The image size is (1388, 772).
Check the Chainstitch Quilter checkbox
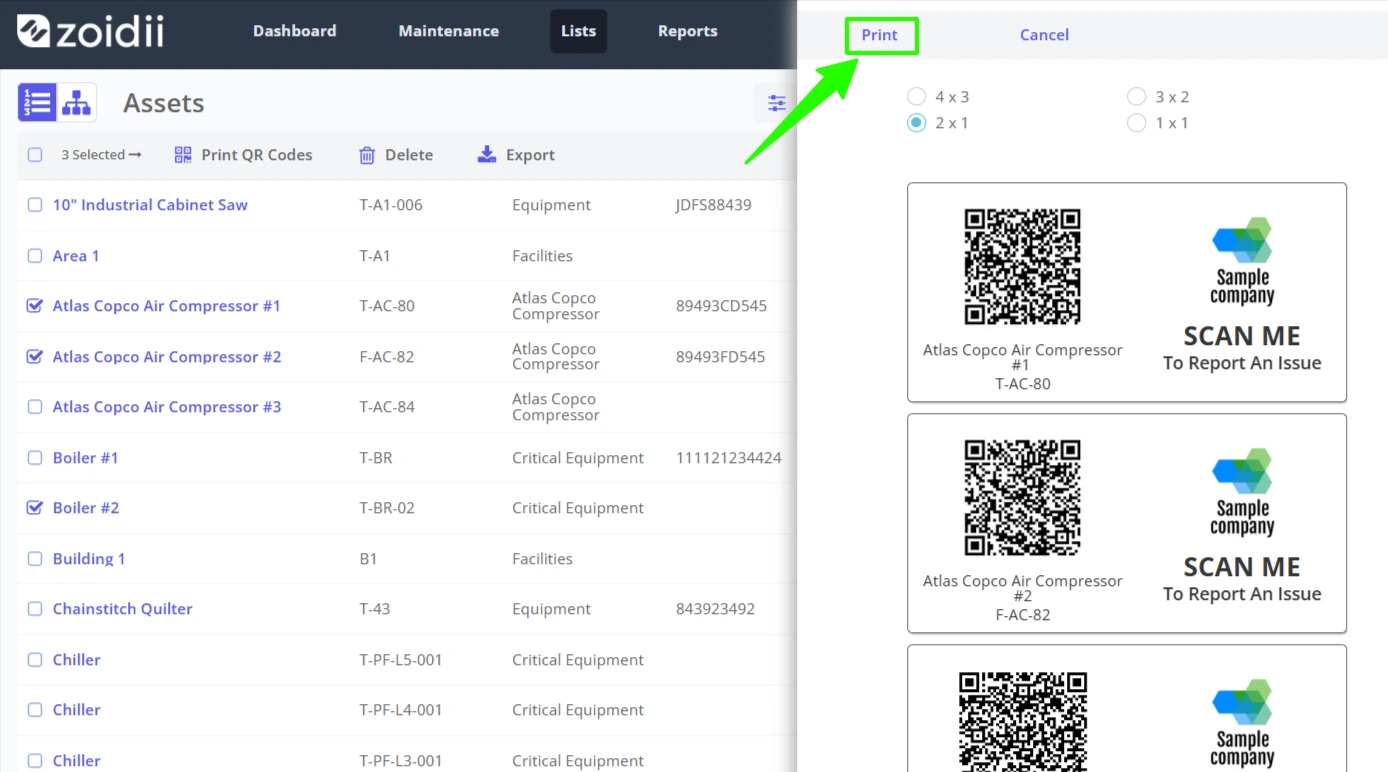[x=35, y=609]
